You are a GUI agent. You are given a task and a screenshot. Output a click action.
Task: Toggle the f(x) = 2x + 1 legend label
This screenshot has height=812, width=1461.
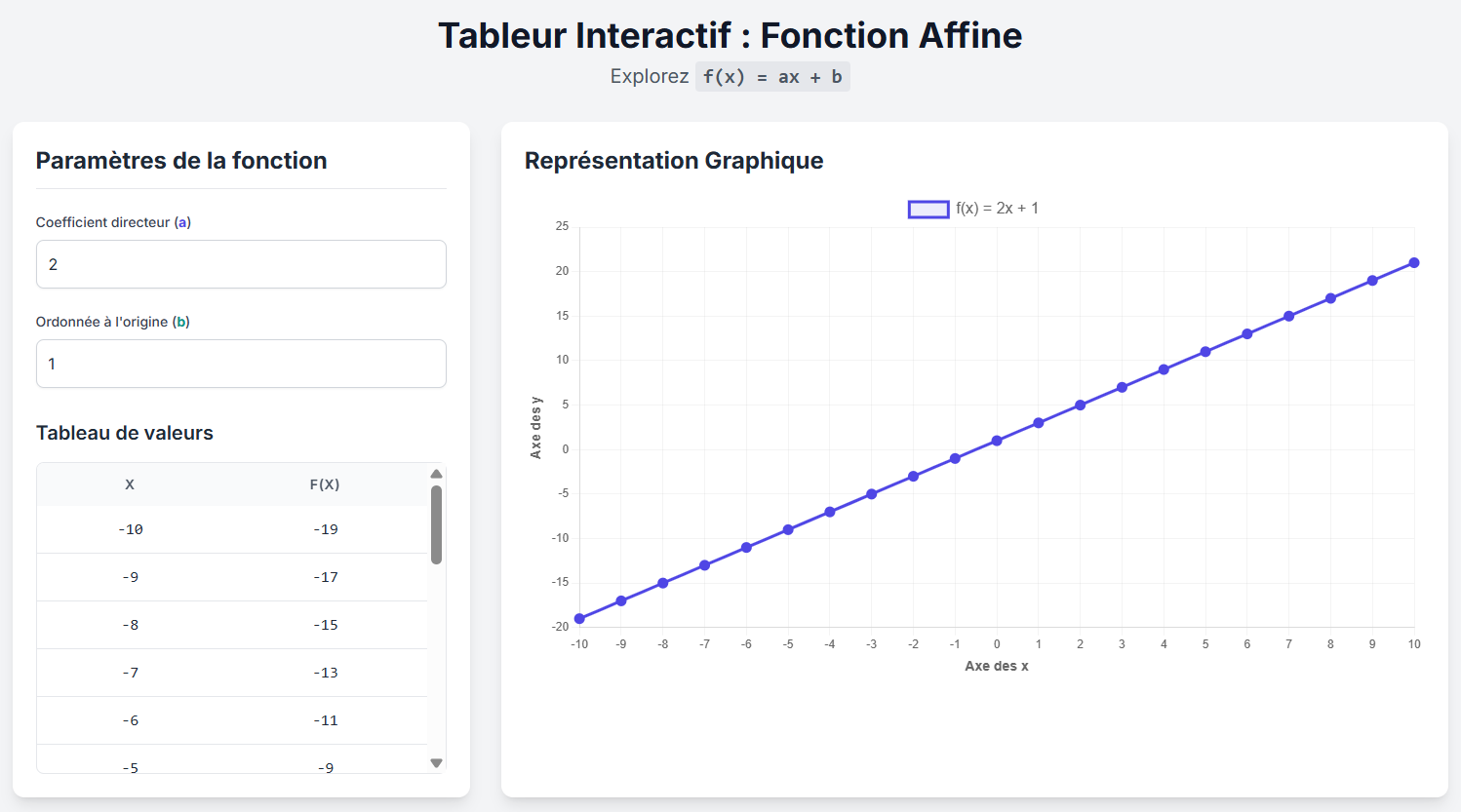(997, 209)
